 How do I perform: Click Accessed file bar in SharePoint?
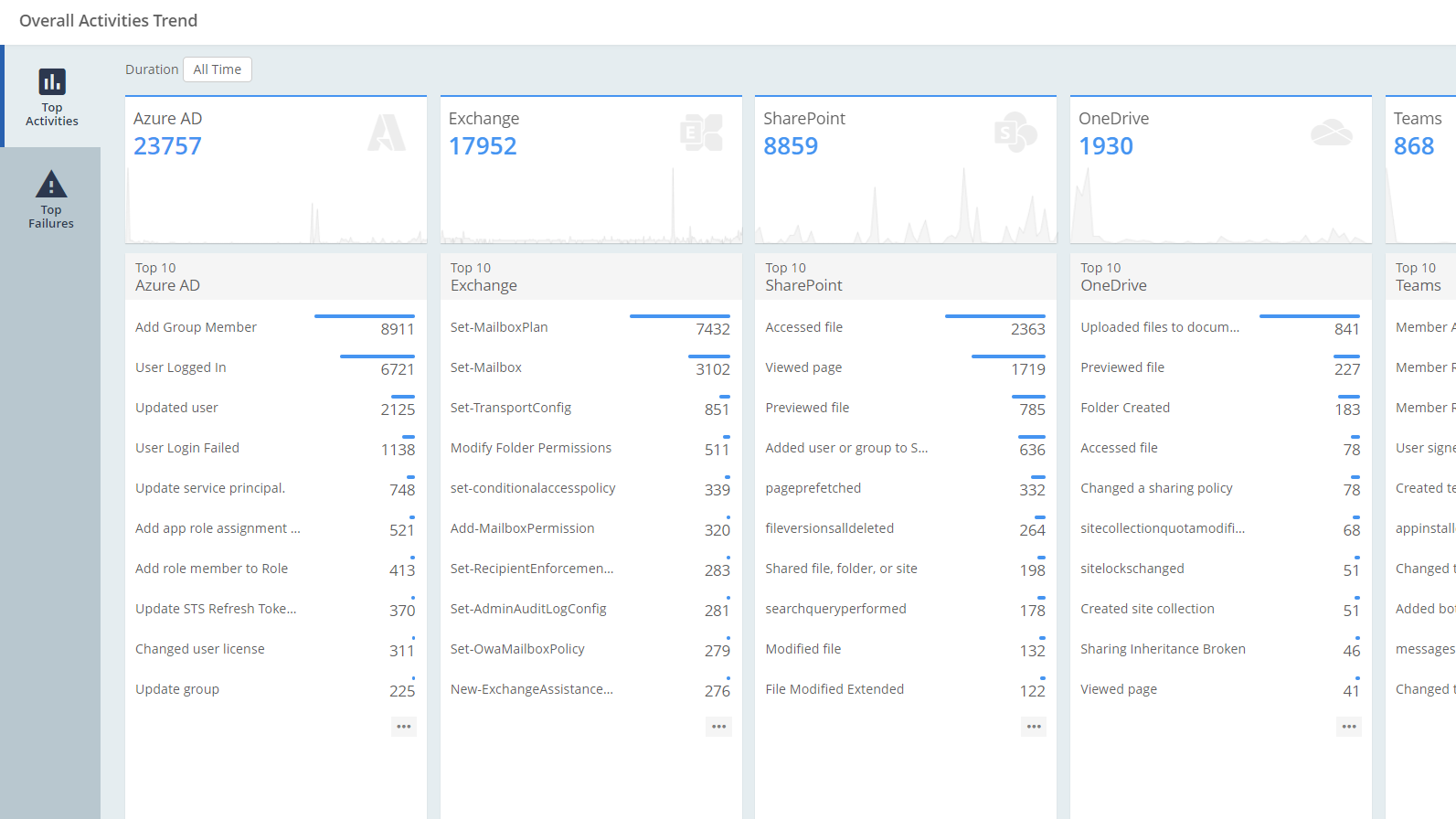(x=995, y=316)
